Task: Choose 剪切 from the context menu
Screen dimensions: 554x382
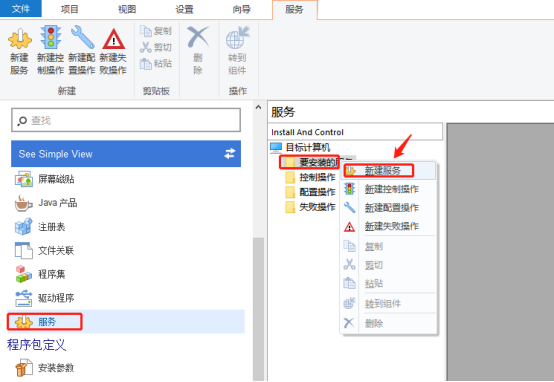Action: point(388,265)
